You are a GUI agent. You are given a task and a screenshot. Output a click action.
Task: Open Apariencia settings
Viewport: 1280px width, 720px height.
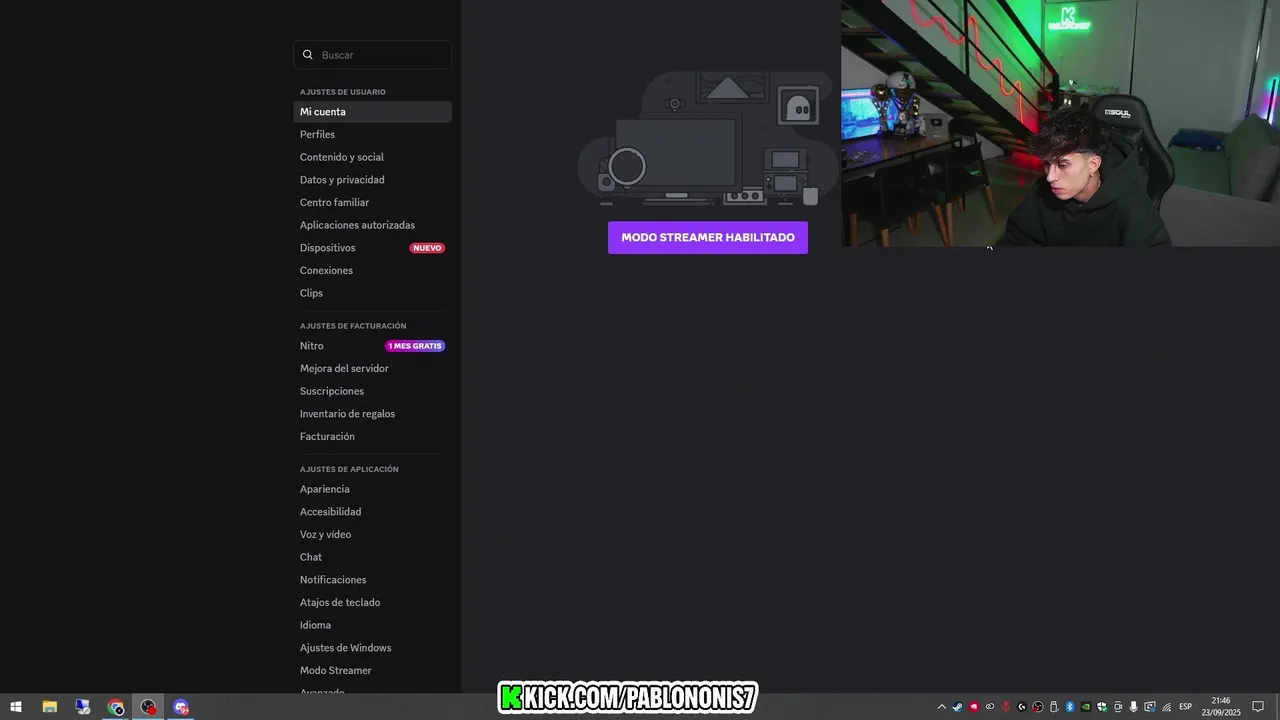pos(372,489)
